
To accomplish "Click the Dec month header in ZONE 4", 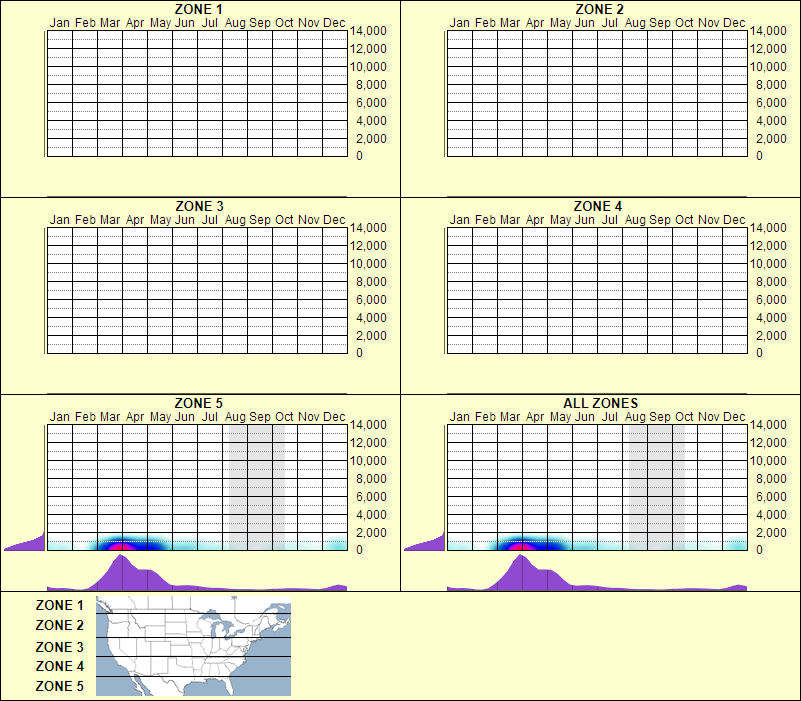I will [735, 220].
